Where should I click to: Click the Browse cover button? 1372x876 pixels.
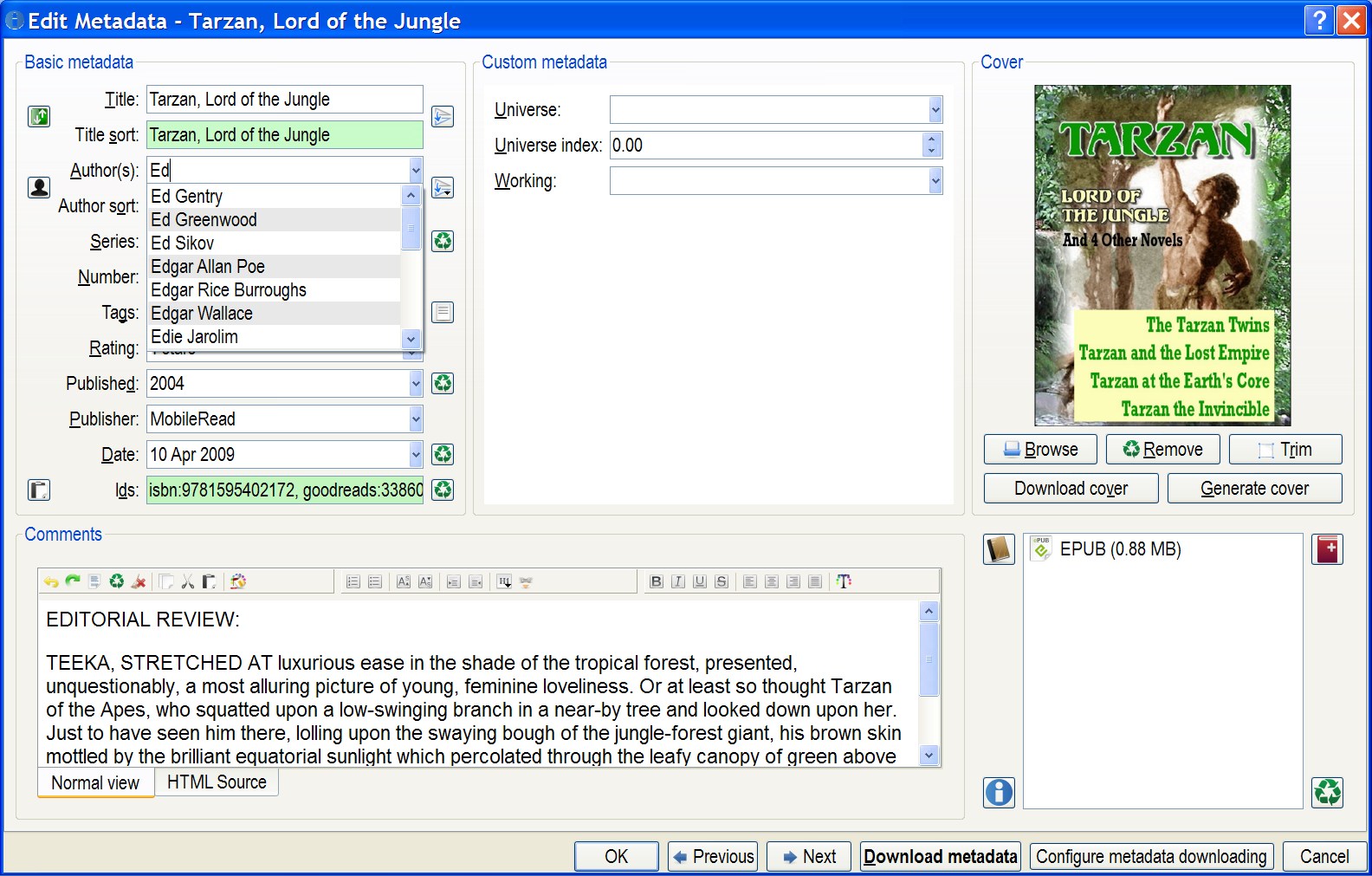tap(1040, 449)
